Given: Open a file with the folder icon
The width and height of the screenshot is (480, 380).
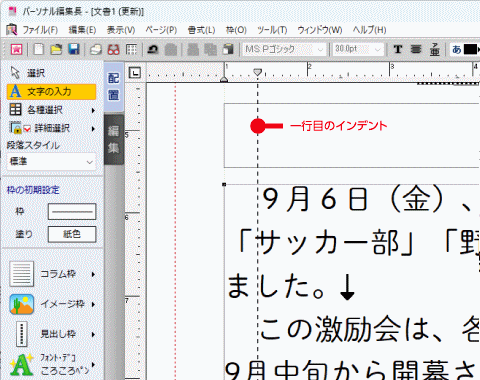Looking at the screenshot, I should 56,49.
